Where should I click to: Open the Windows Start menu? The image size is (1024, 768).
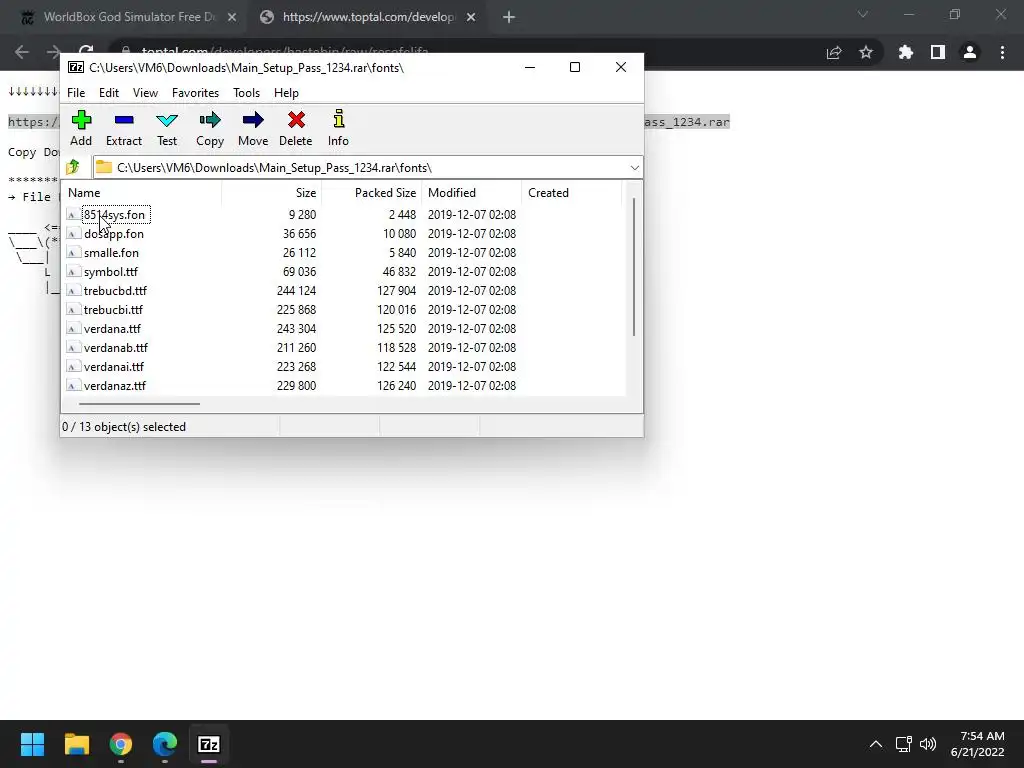click(x=32, y=744)
